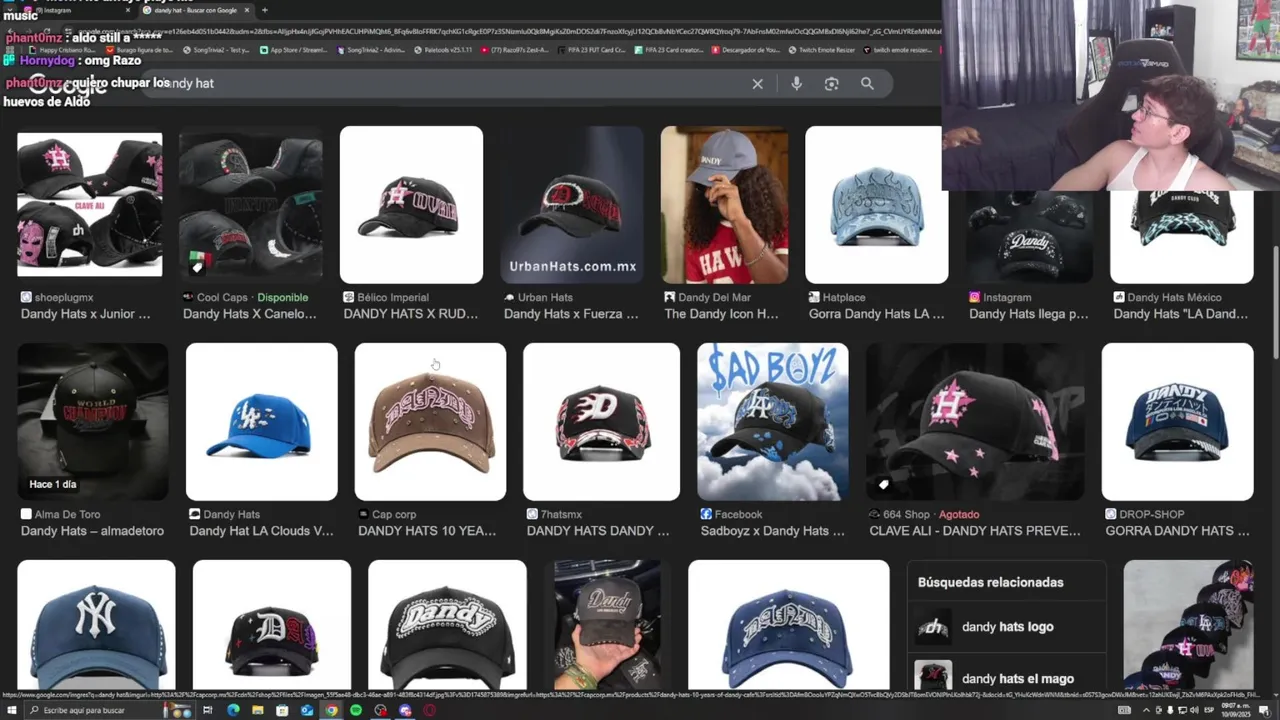Click the Instagram source label
Viewport: 1280px width, 720px height.
(x=1007, y=297)
